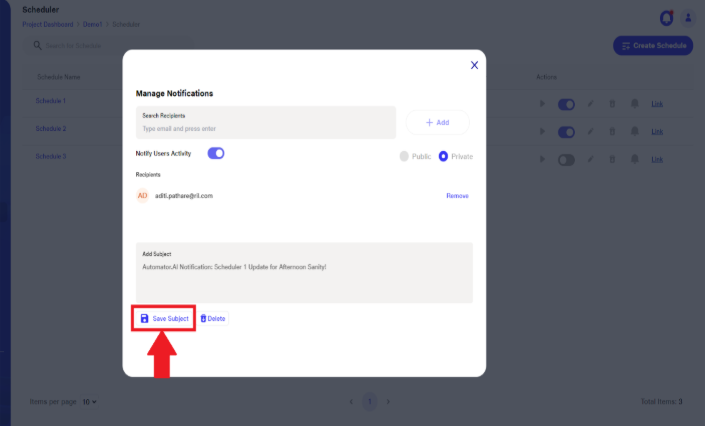Toggle Schedule 1 enabled switch
Viewport: 705px width, 426px height.
(x=566, y=104)
